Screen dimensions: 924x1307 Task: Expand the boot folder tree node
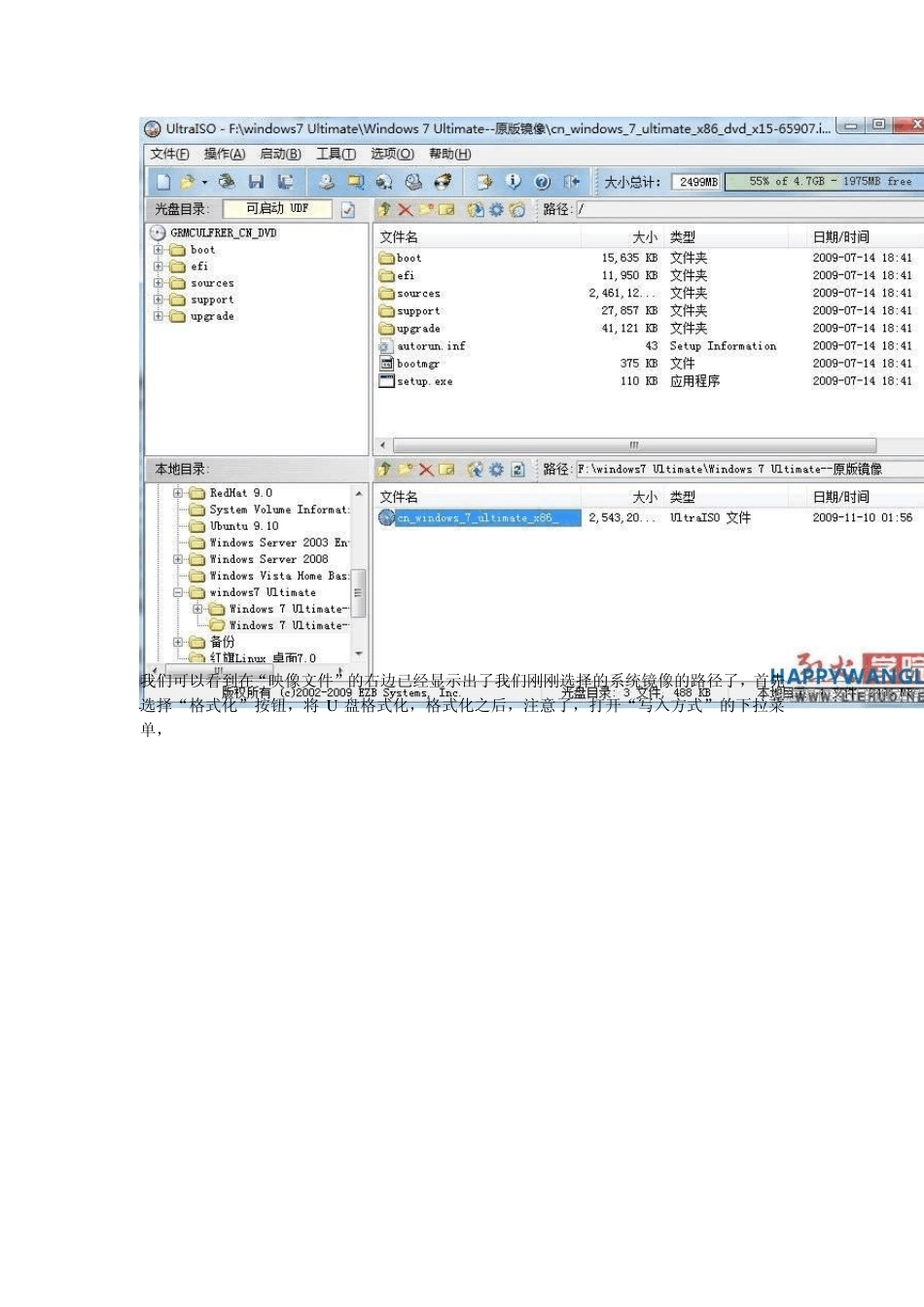[159, 250]
